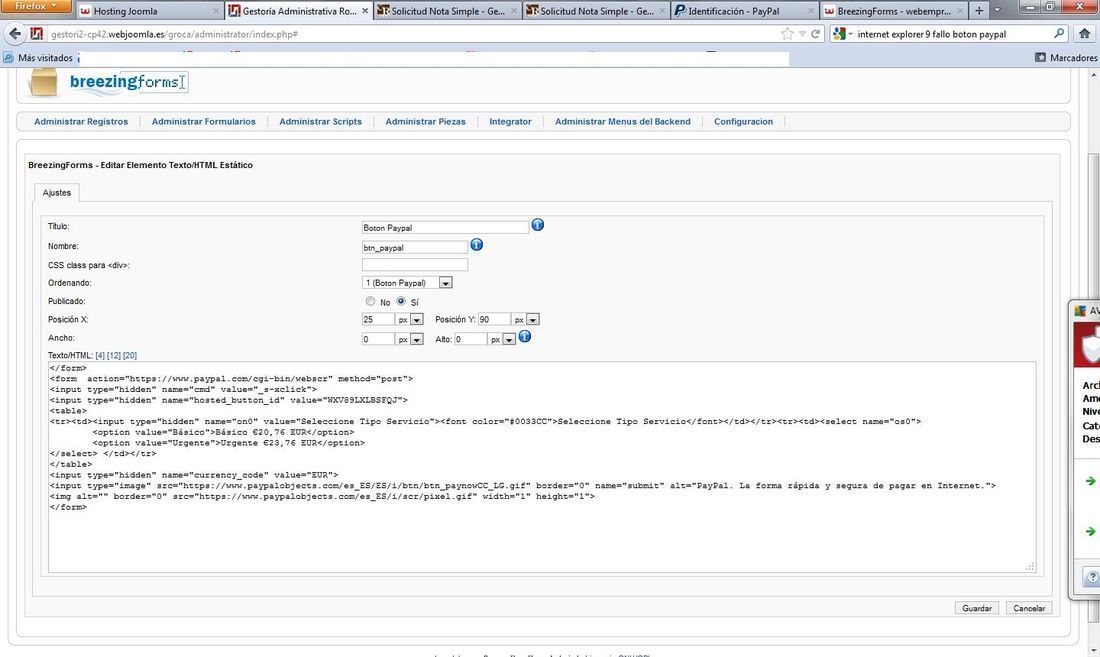Viewport: 1100px width, 657px height.
Task: Click the Urgente €23,76 EUR option line
Action: (229, 442)
